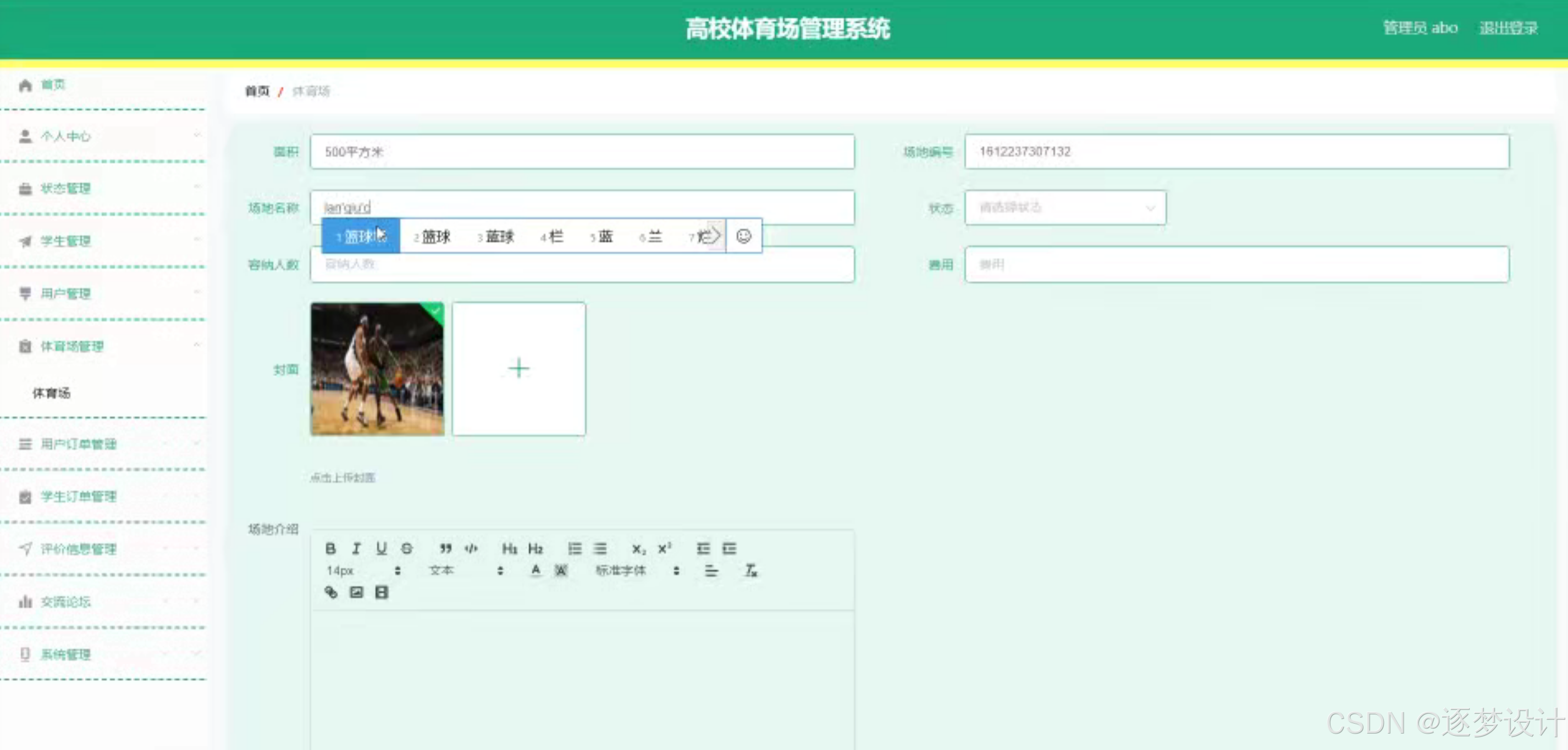Open the 状态 status select dropdown
The width and height of the screenshot is (1568, 750).
coord(1065,208)
